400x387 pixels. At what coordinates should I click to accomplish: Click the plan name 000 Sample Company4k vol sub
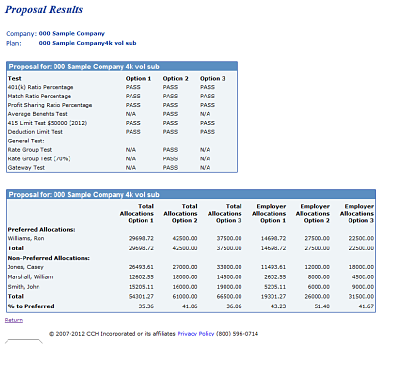pos(87,43)
